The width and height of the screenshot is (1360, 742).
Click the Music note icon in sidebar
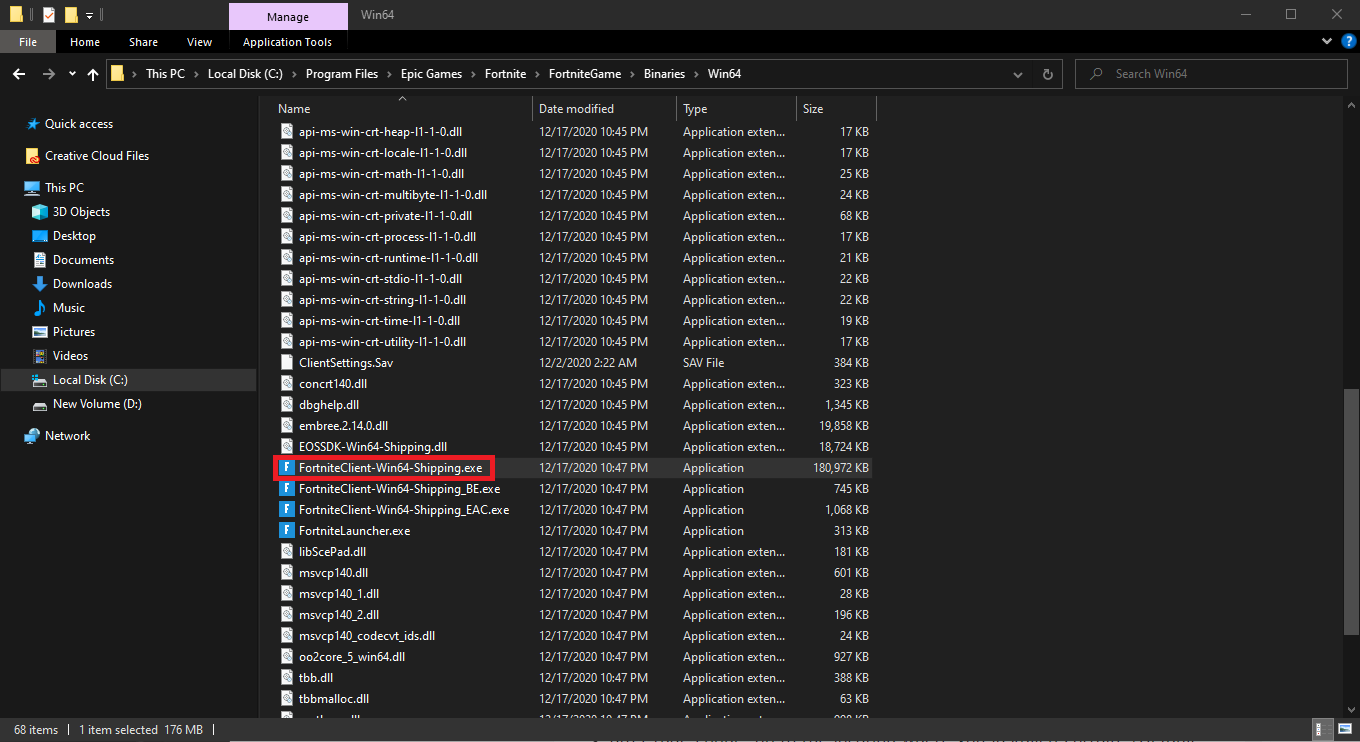click(x=40, y=308)
